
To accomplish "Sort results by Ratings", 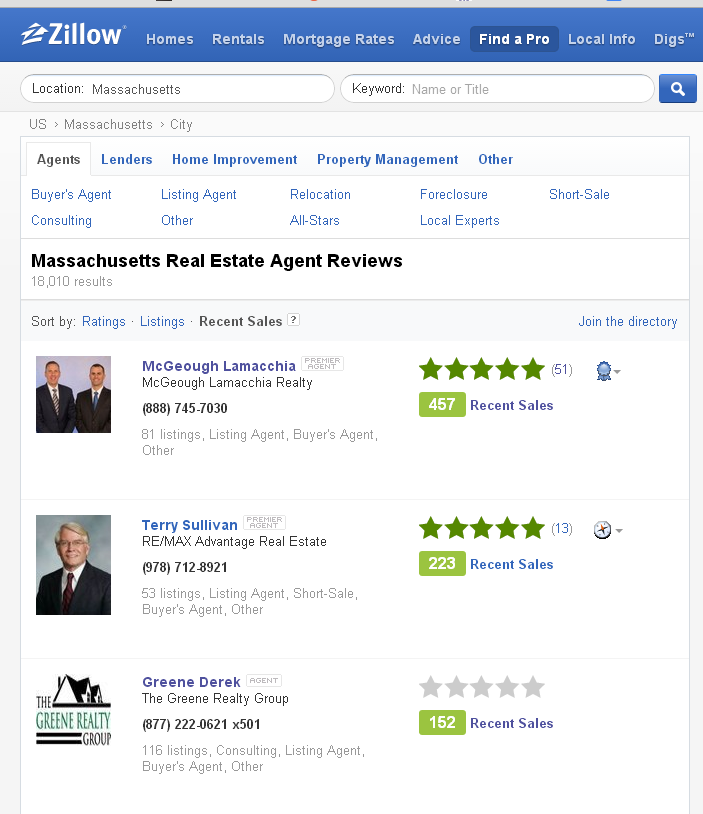I will click(x=104, y=322).
